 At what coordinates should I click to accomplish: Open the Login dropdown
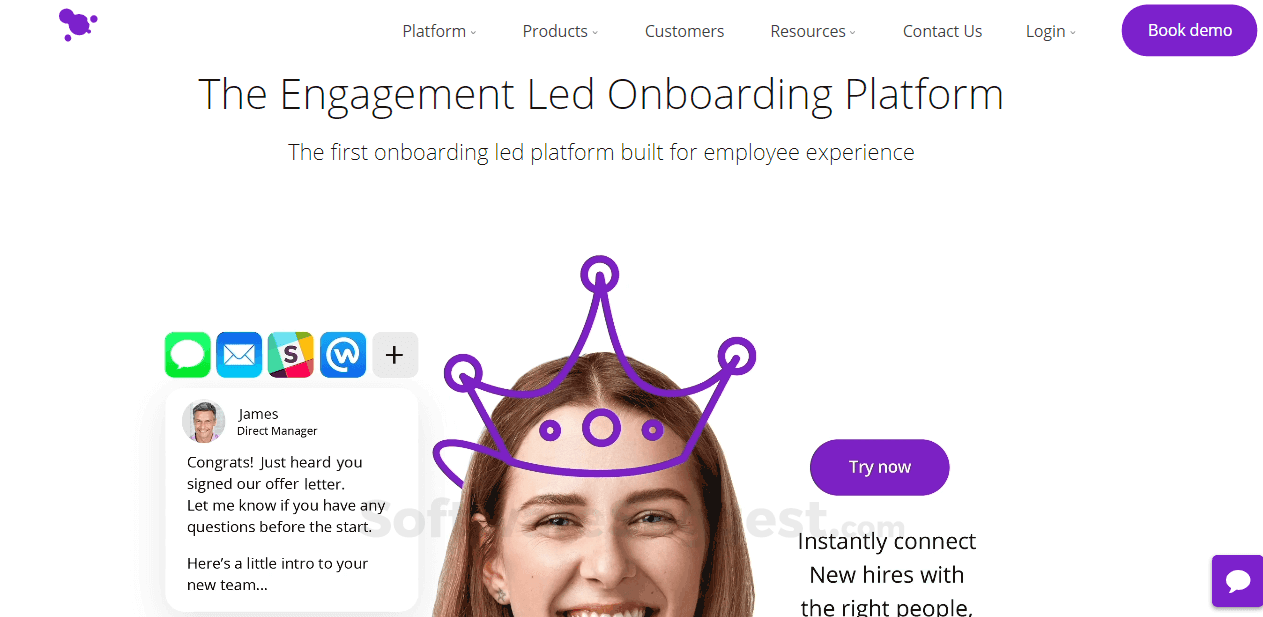click(x=1051, y=31)
